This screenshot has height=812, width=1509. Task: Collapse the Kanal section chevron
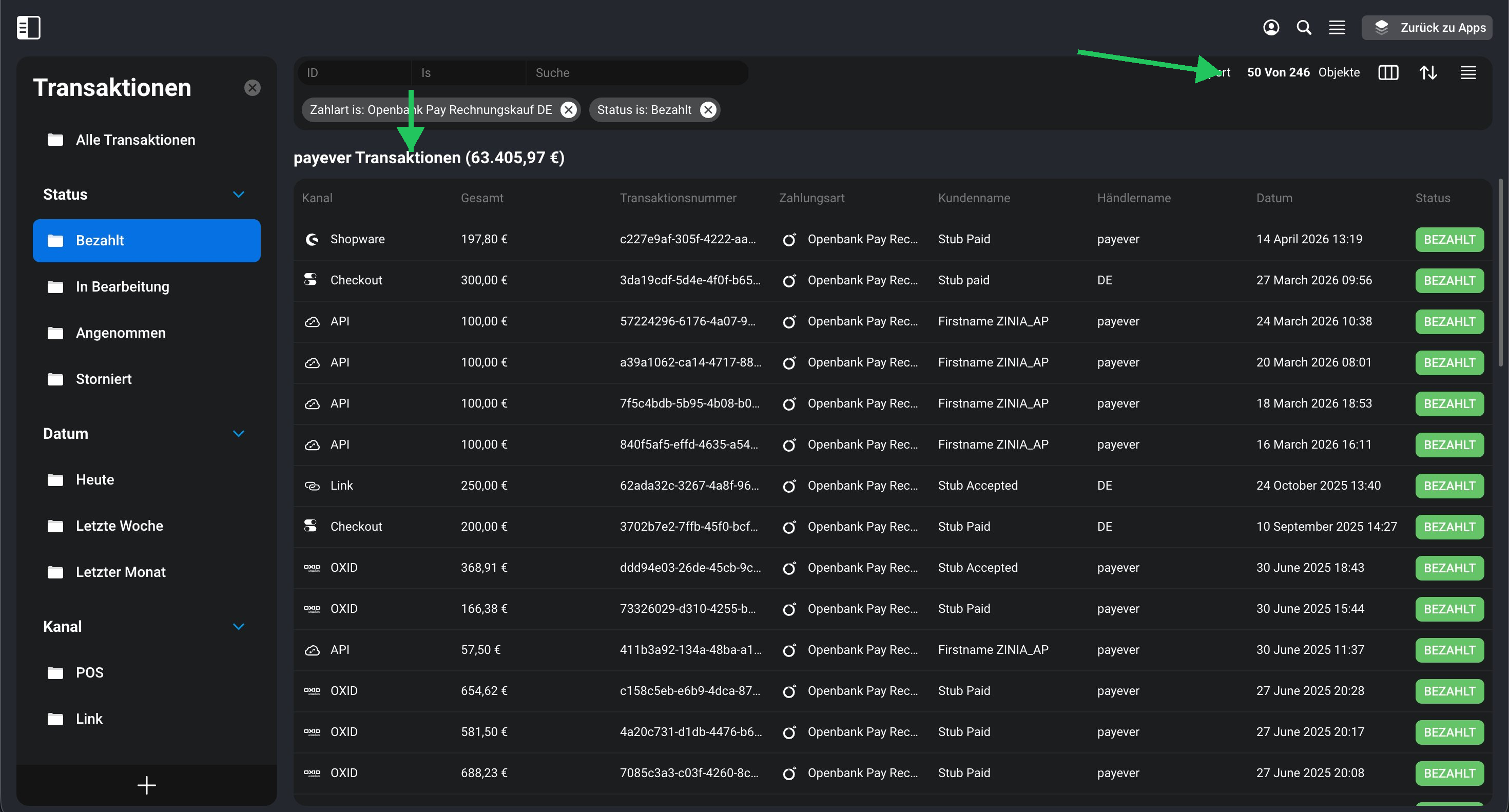(x=239, y=626)
